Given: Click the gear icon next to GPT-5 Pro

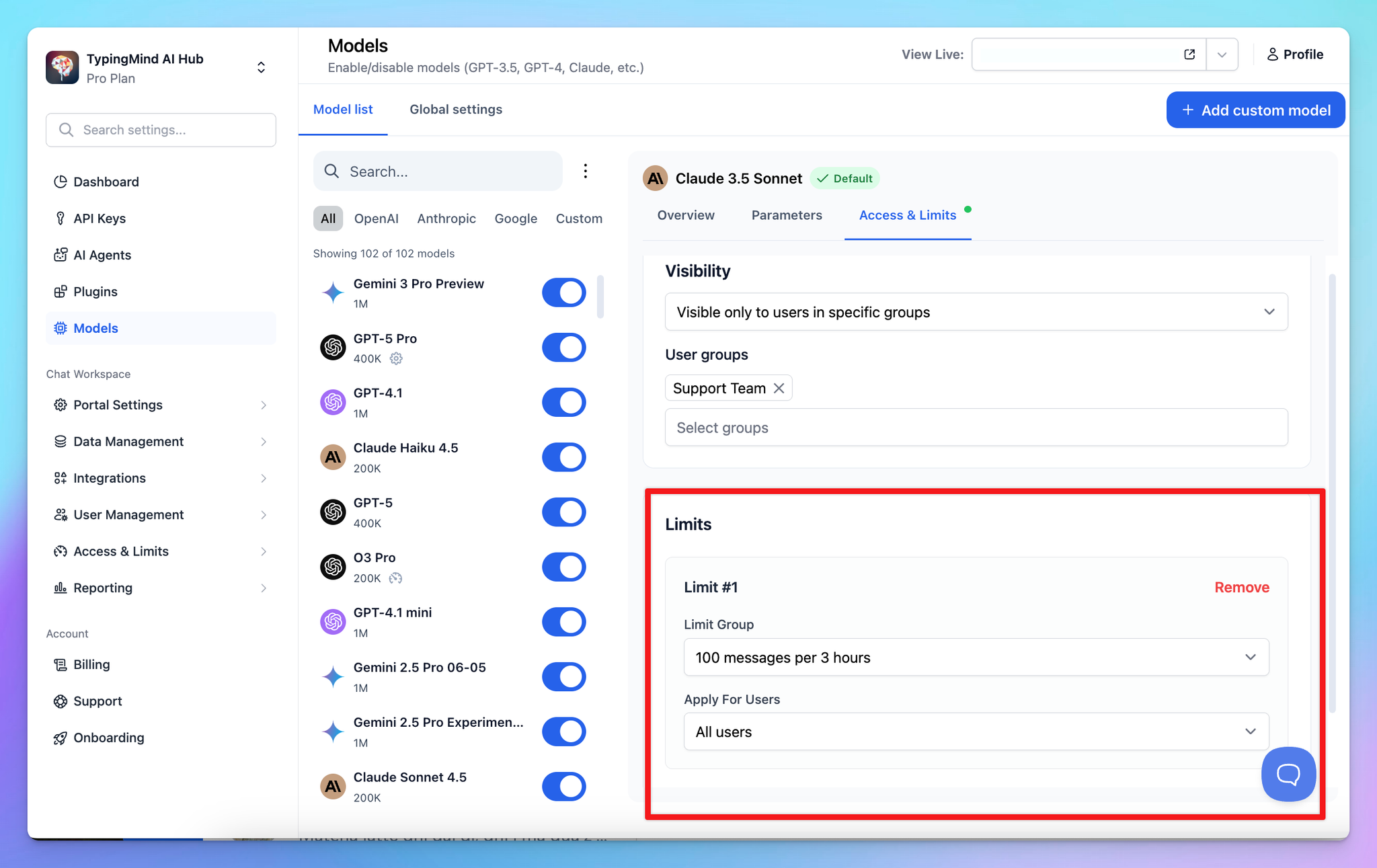Looking at the screenshot, I should pos(396,359).
